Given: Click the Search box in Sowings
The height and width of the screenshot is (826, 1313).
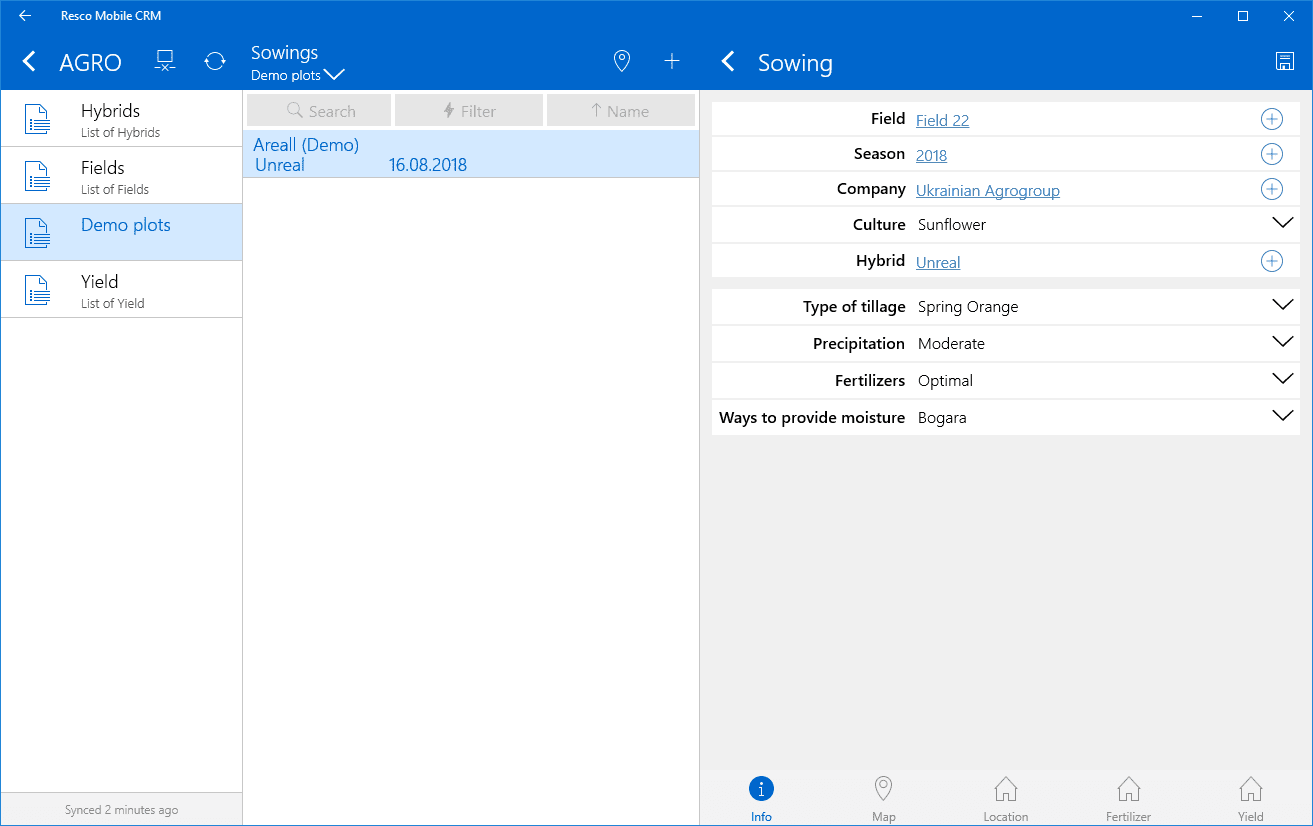Looking at the screenshot, I should (319, 111).
